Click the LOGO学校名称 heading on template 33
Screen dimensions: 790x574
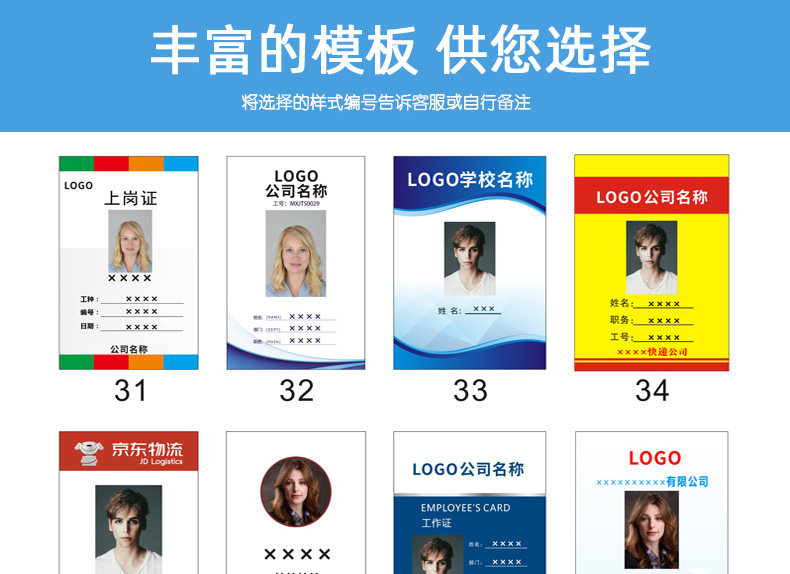[470, 180]
